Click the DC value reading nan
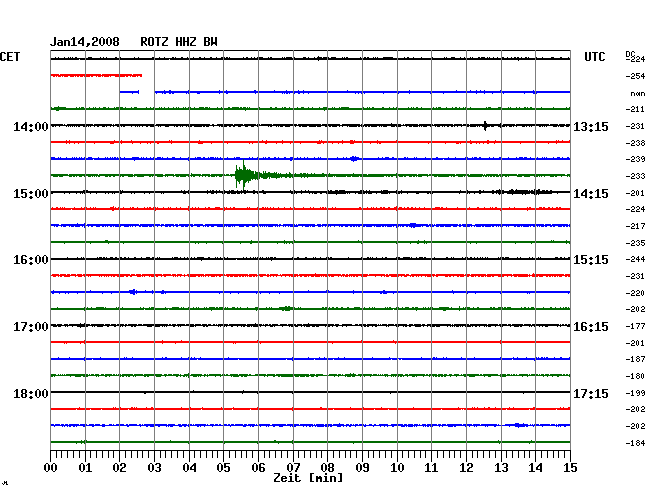The width and height of the screenshot is (650, 494). pyautogui.click(x=638, y=94)
